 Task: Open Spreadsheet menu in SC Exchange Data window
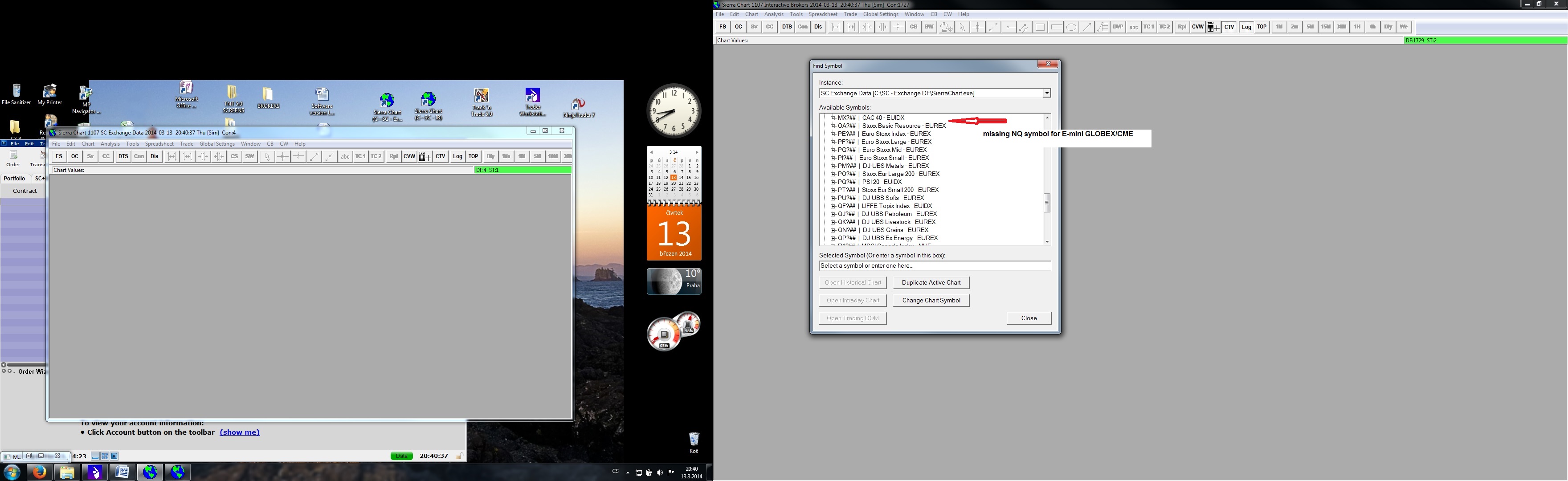coord(159,144)
